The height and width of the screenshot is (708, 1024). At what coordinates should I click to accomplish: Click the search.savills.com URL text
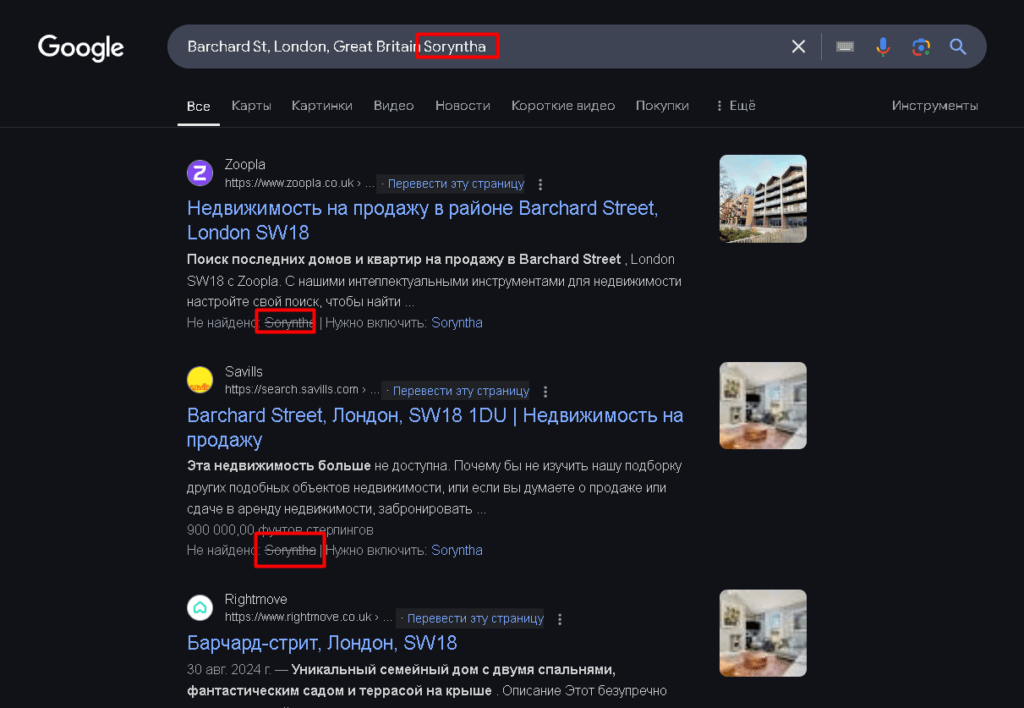pos(302,390)
